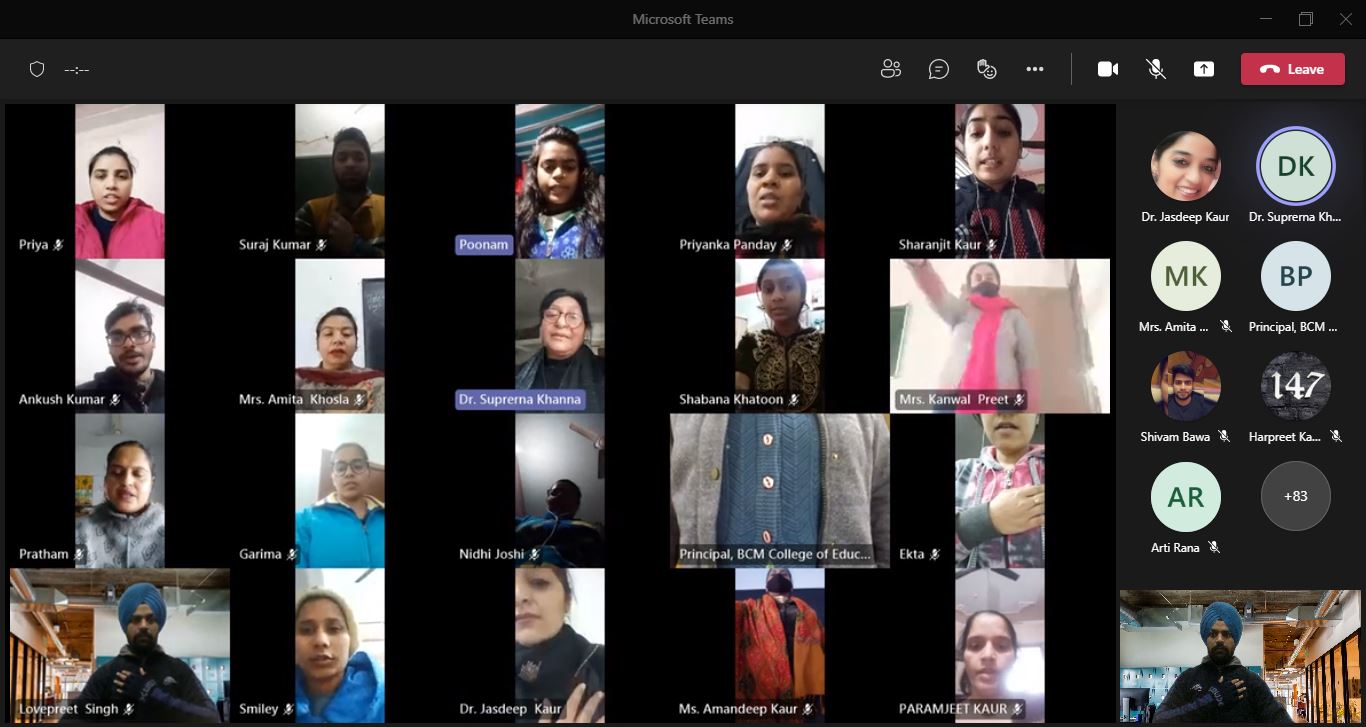Select Shabana Khatoon's video tile
Viewport: 1366px width, 727px height.
(x=780, y=336)
